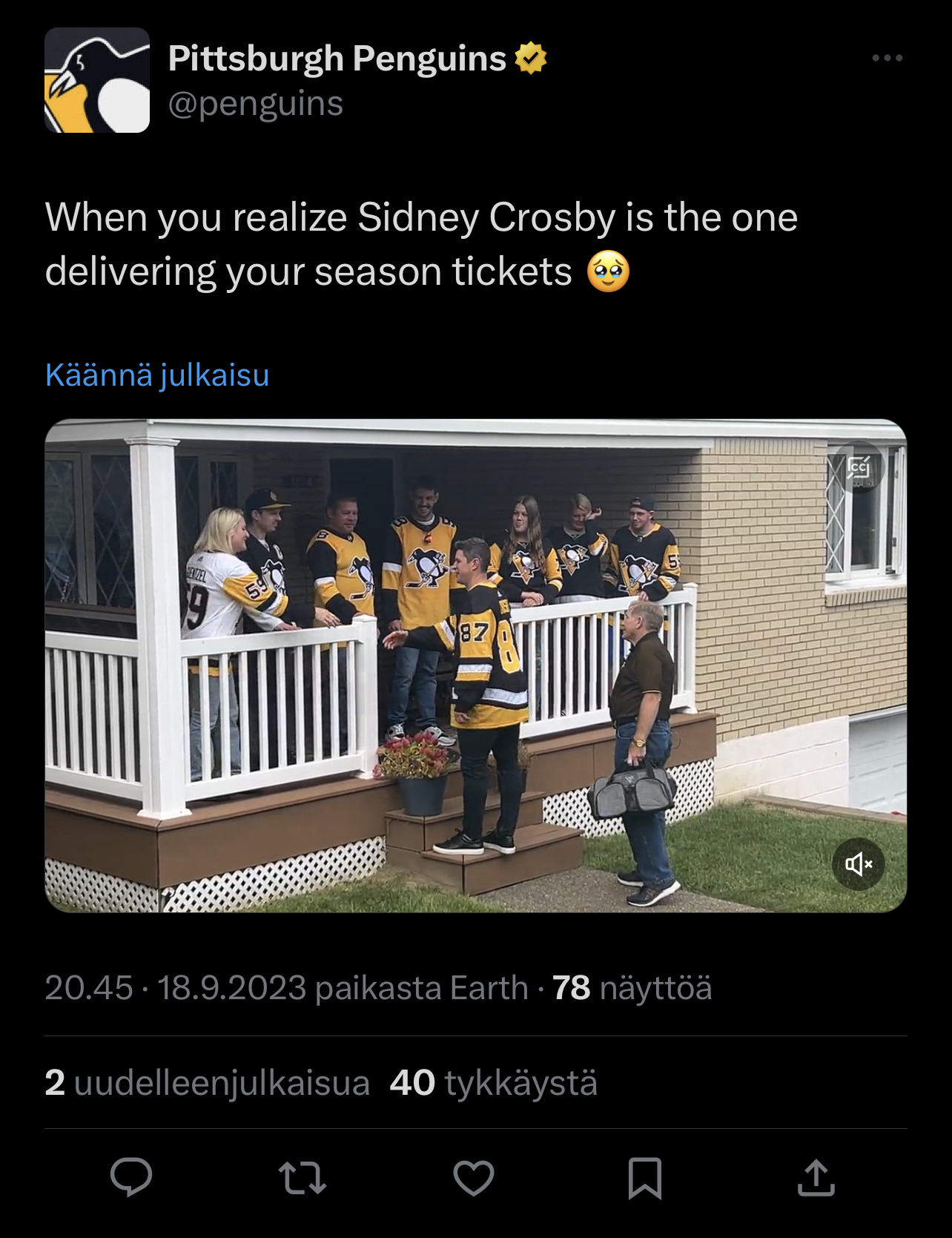
Task: Open the reply comment icon
Action: click(131, 1177)
